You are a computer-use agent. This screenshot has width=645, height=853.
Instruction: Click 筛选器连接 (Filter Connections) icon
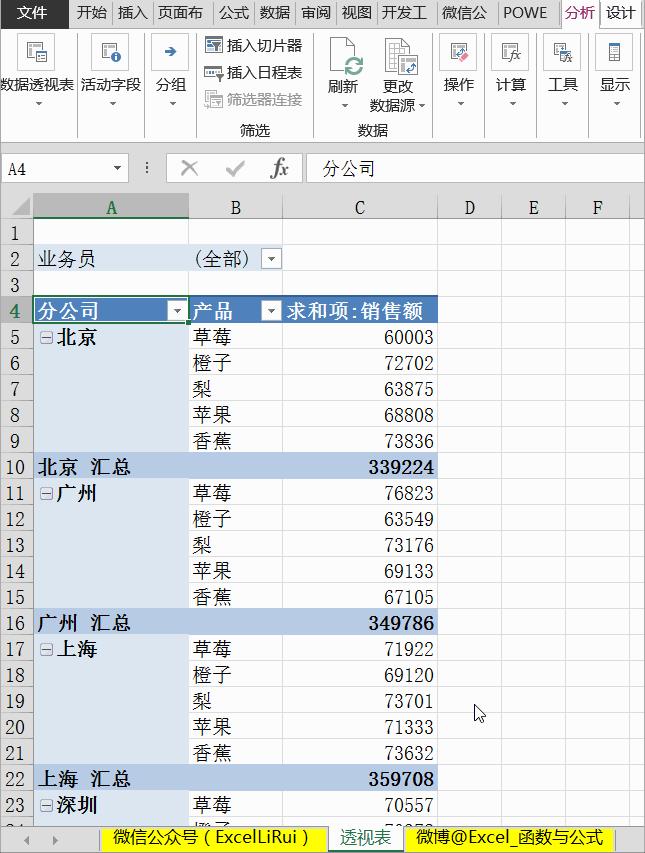[213, 100]
